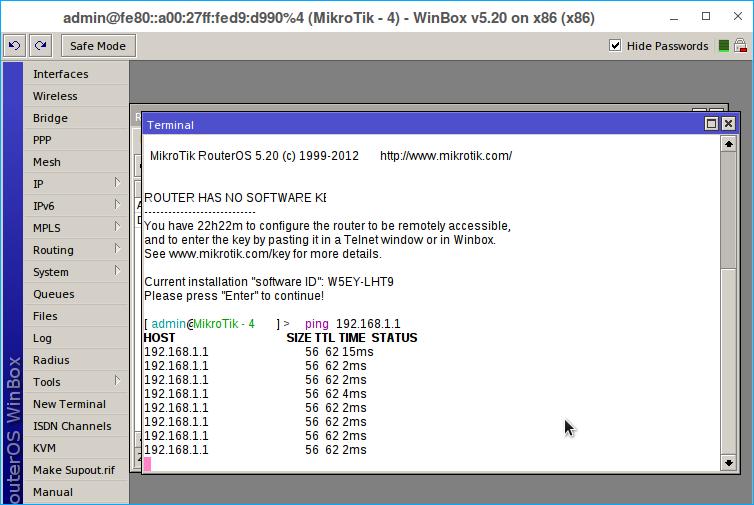The width and height of the screenshot is (754, 505).
Task: Open the Interfaces menu
Action: (76, 74)
